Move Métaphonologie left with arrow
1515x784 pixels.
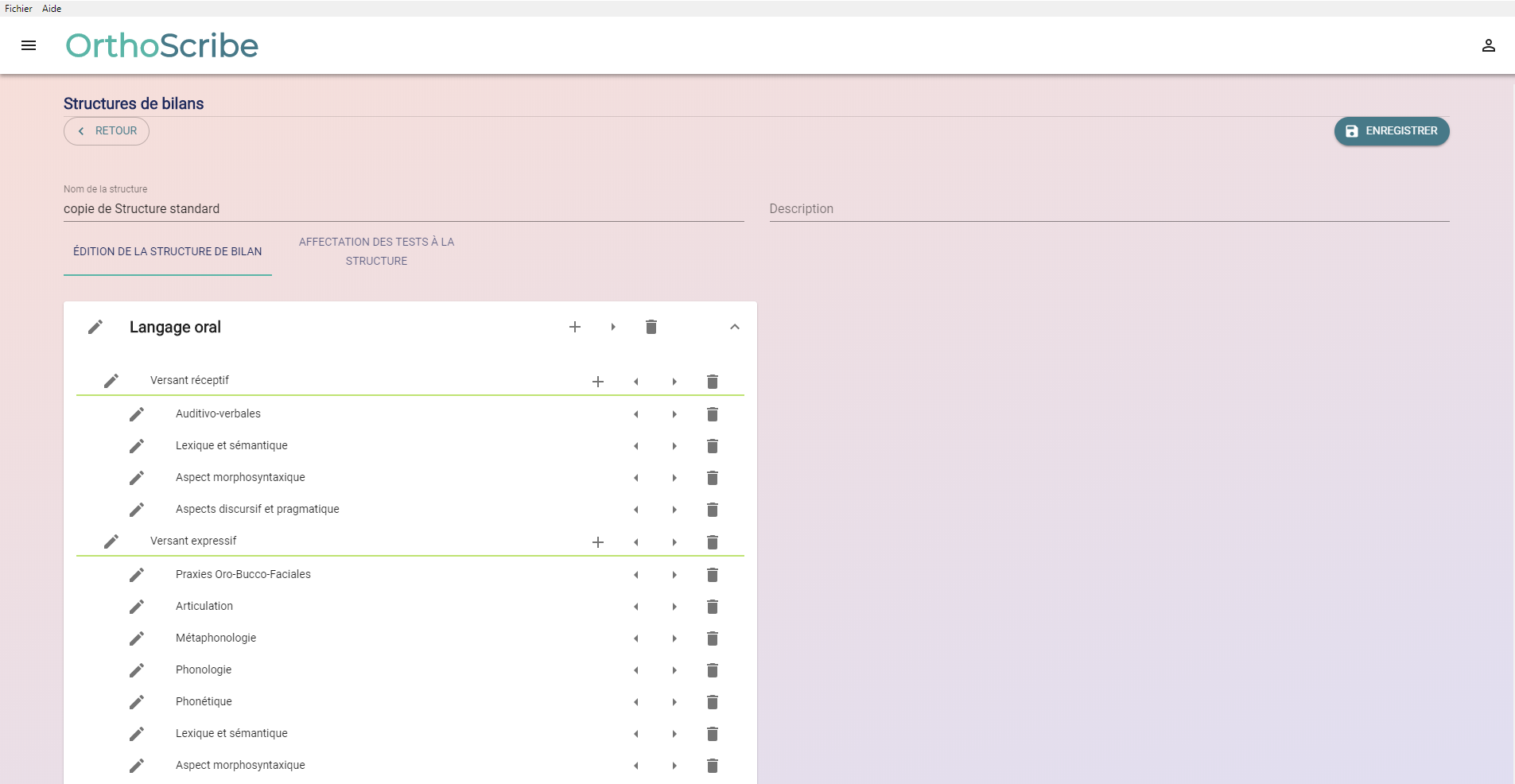[x=636, y=638]
